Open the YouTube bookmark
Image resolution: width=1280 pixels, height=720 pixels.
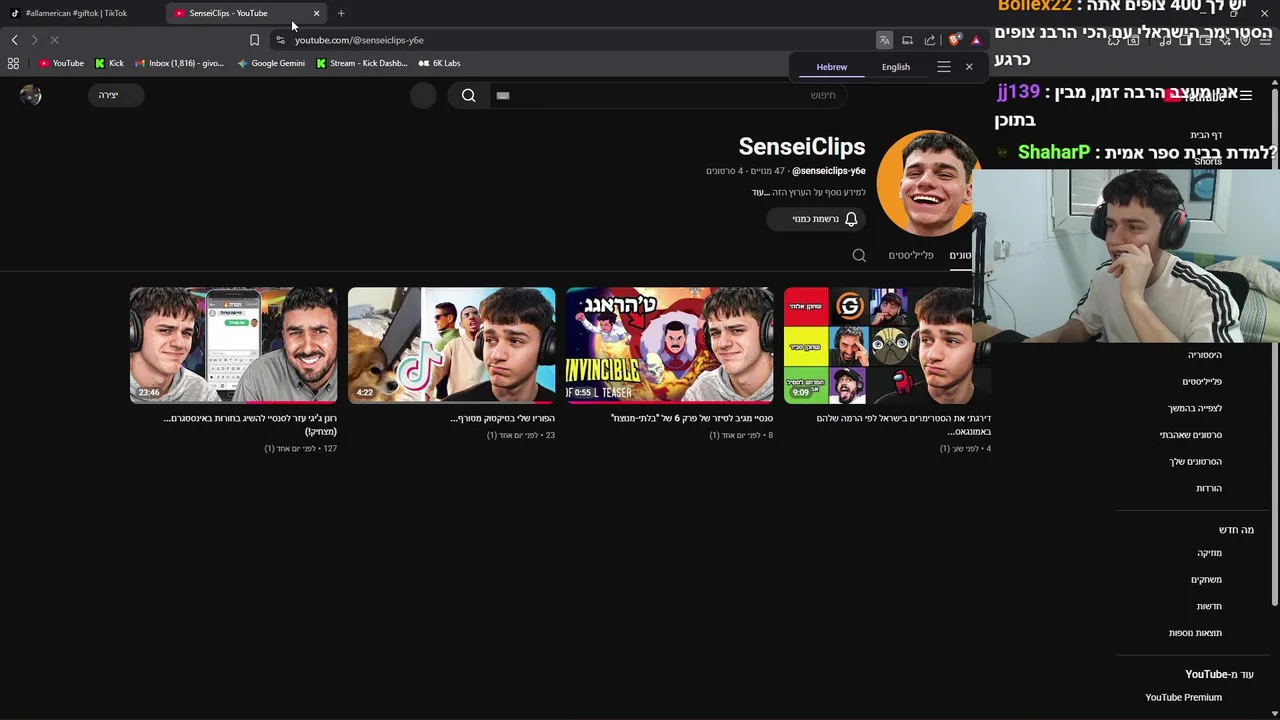62,63
